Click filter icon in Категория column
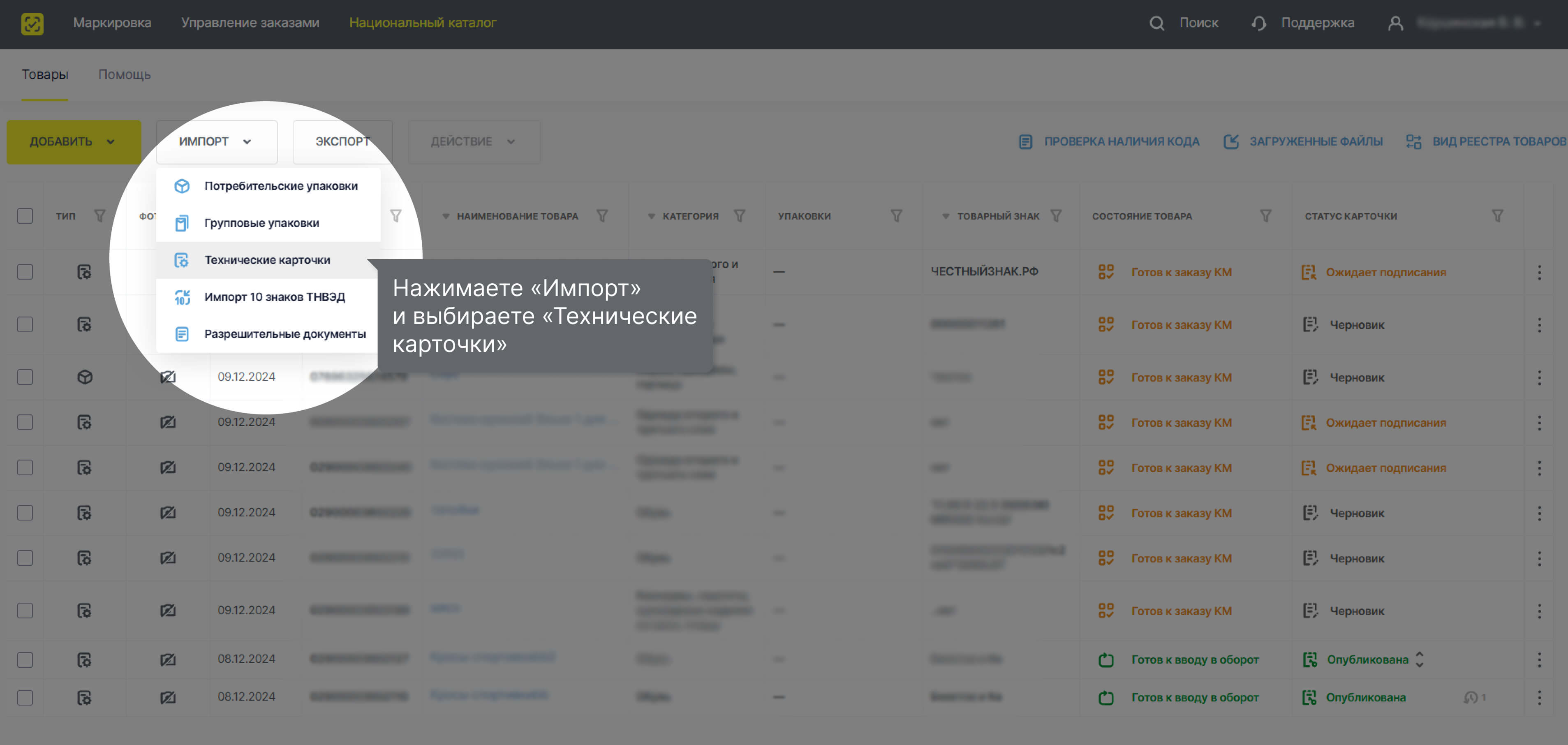1568x745 pixels. tap(740, 215)
